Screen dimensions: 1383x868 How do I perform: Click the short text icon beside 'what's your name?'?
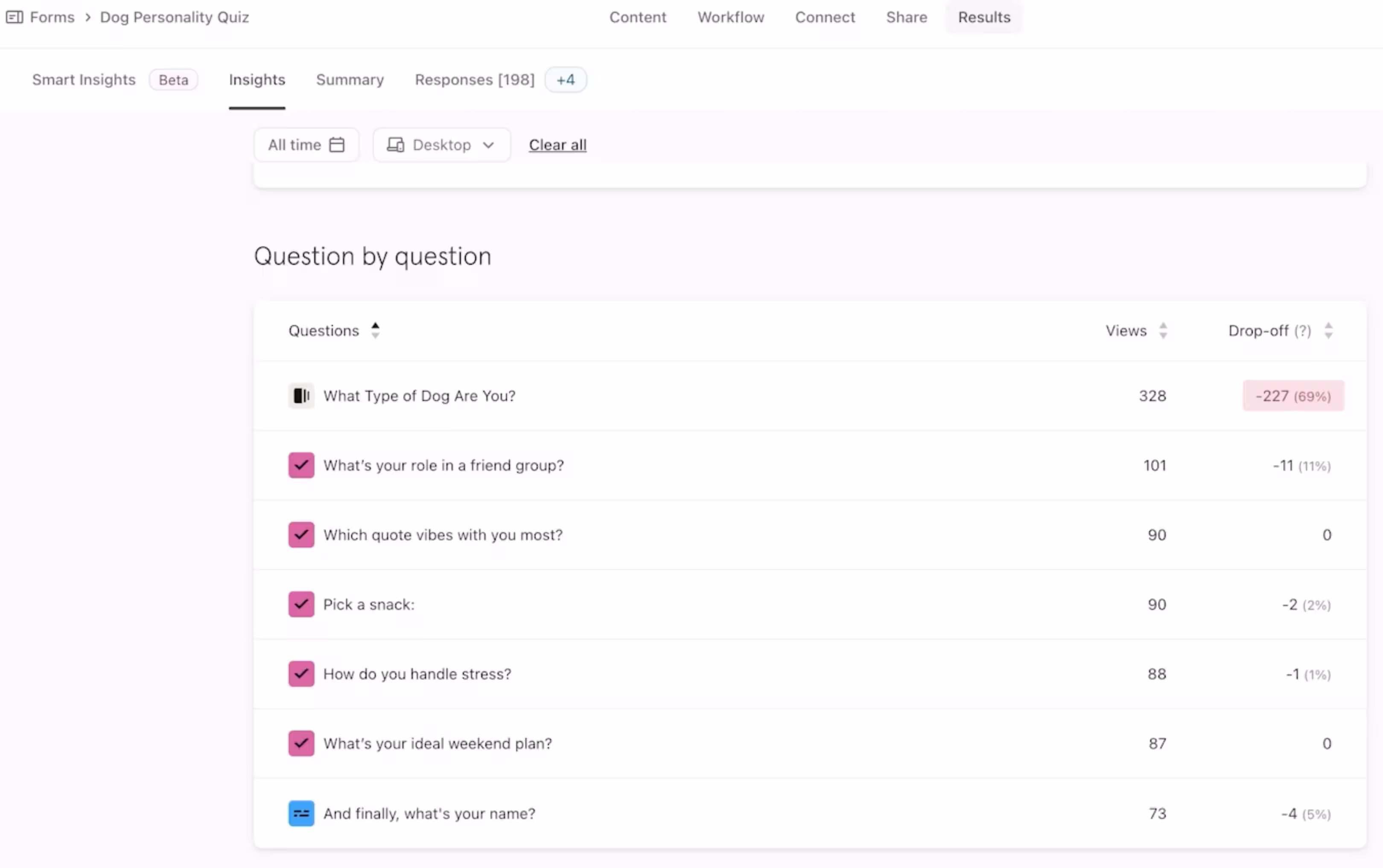pyautogui.click(x=301, y=813)
